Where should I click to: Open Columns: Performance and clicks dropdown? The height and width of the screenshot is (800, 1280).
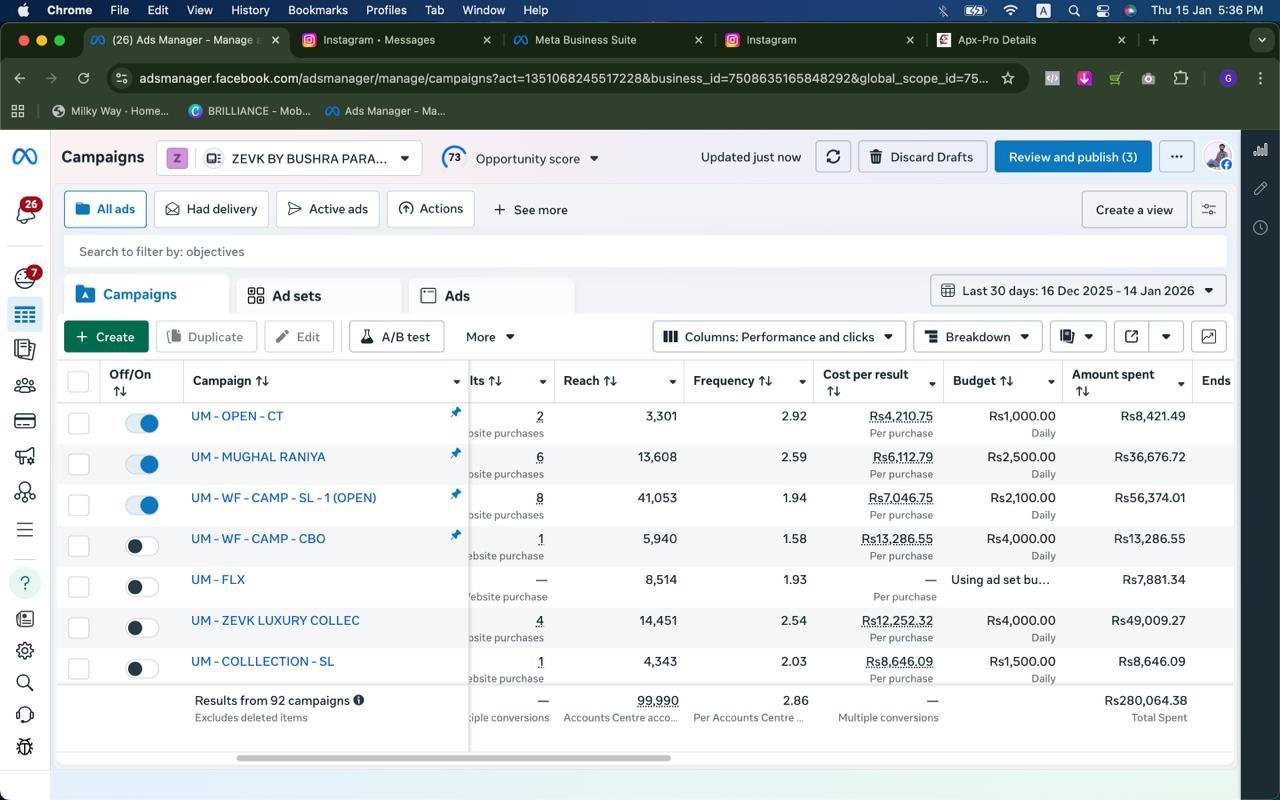[x=779, y=337]
